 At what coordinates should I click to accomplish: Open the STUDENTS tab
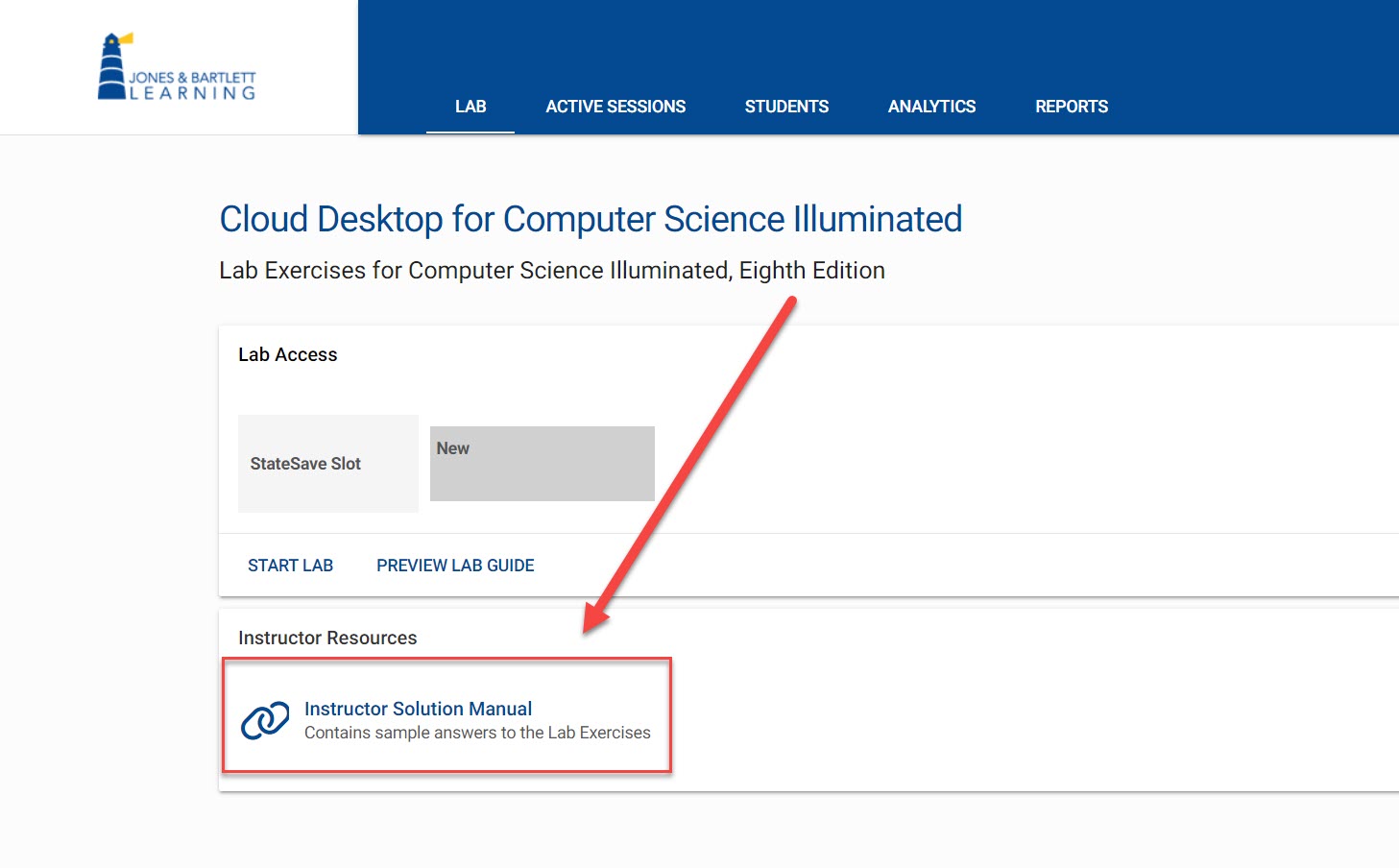click(786, 107)
